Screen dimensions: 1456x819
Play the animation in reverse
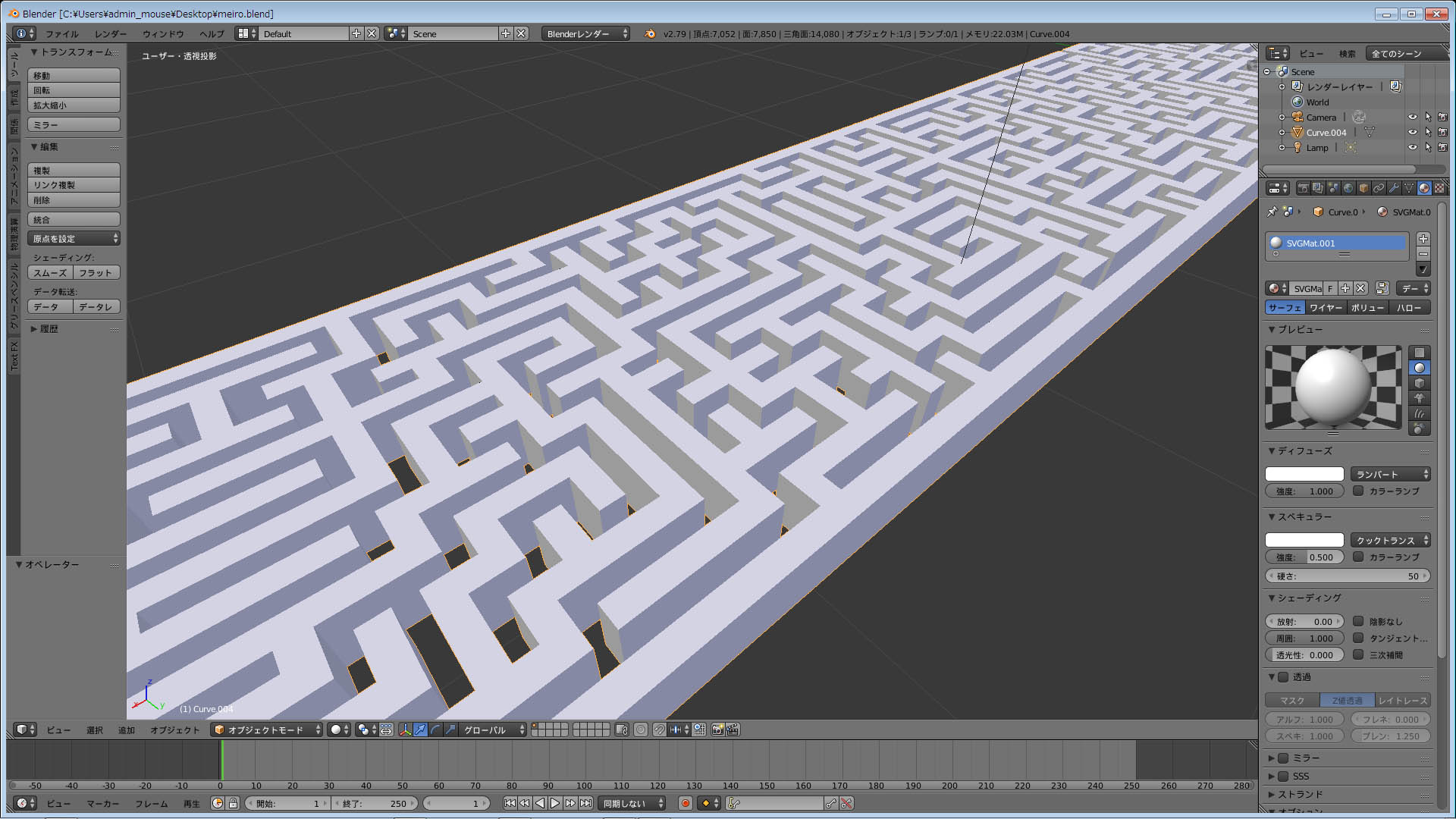click(x=540, y=803)
